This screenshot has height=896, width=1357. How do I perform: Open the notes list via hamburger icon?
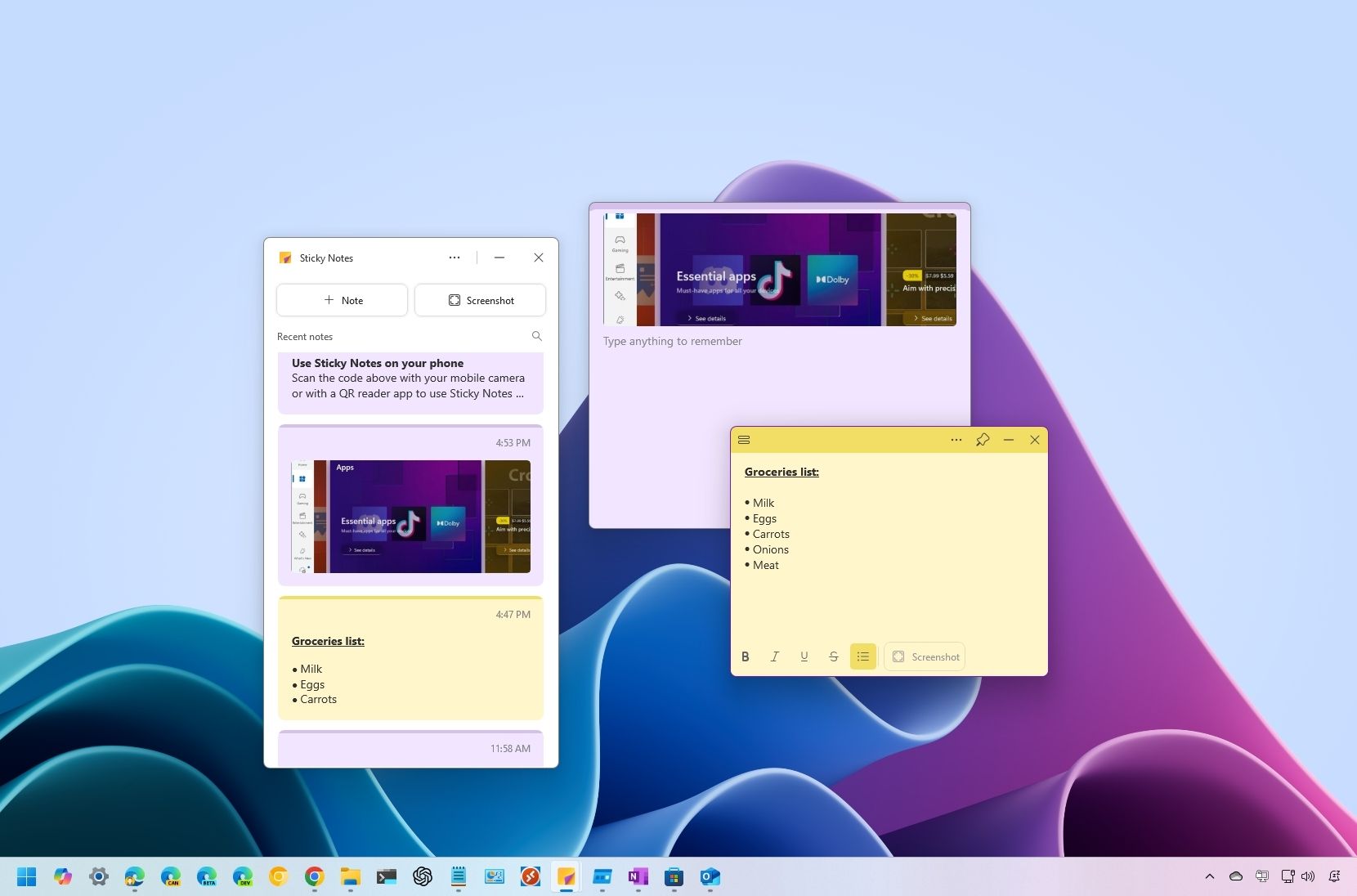[x=744, y=440]
